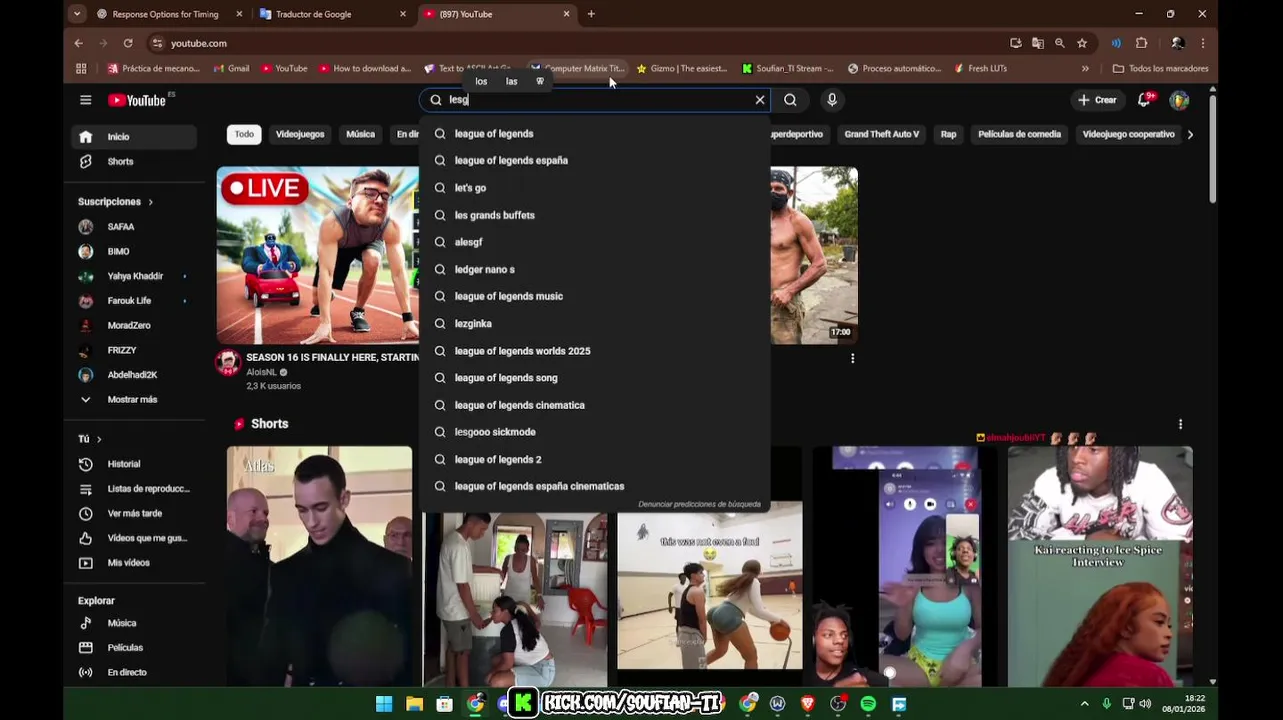1283x720 pixels.
Task: Open the YouTube hamburger guide menu
Action: coord(86,100)
